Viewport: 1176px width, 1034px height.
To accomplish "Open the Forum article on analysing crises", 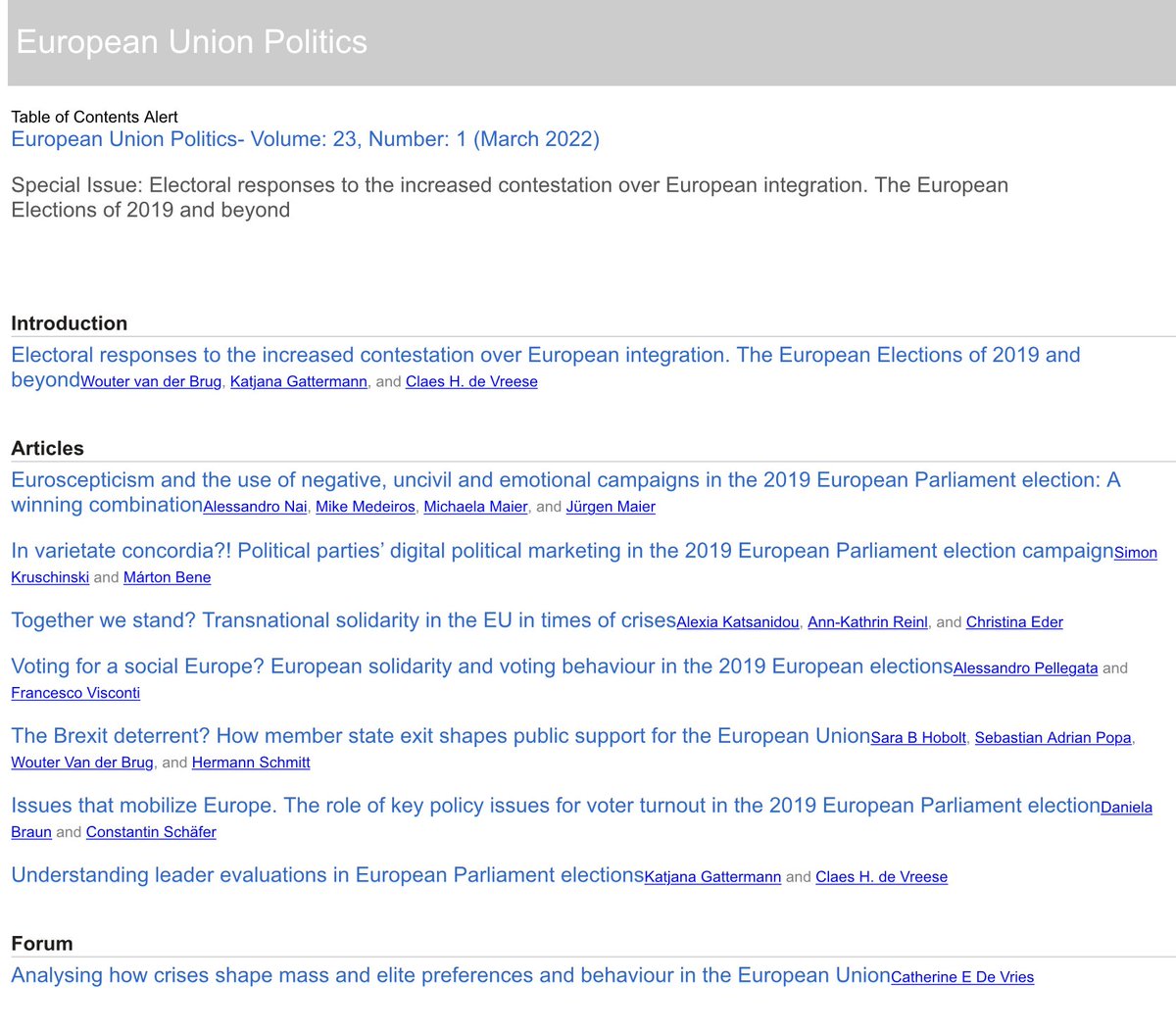I will [451, 975].
